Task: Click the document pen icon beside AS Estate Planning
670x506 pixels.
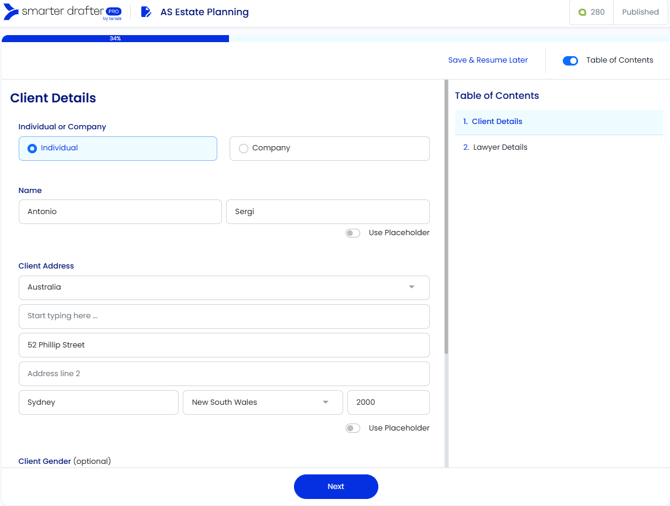Action: tap(146, 12)
